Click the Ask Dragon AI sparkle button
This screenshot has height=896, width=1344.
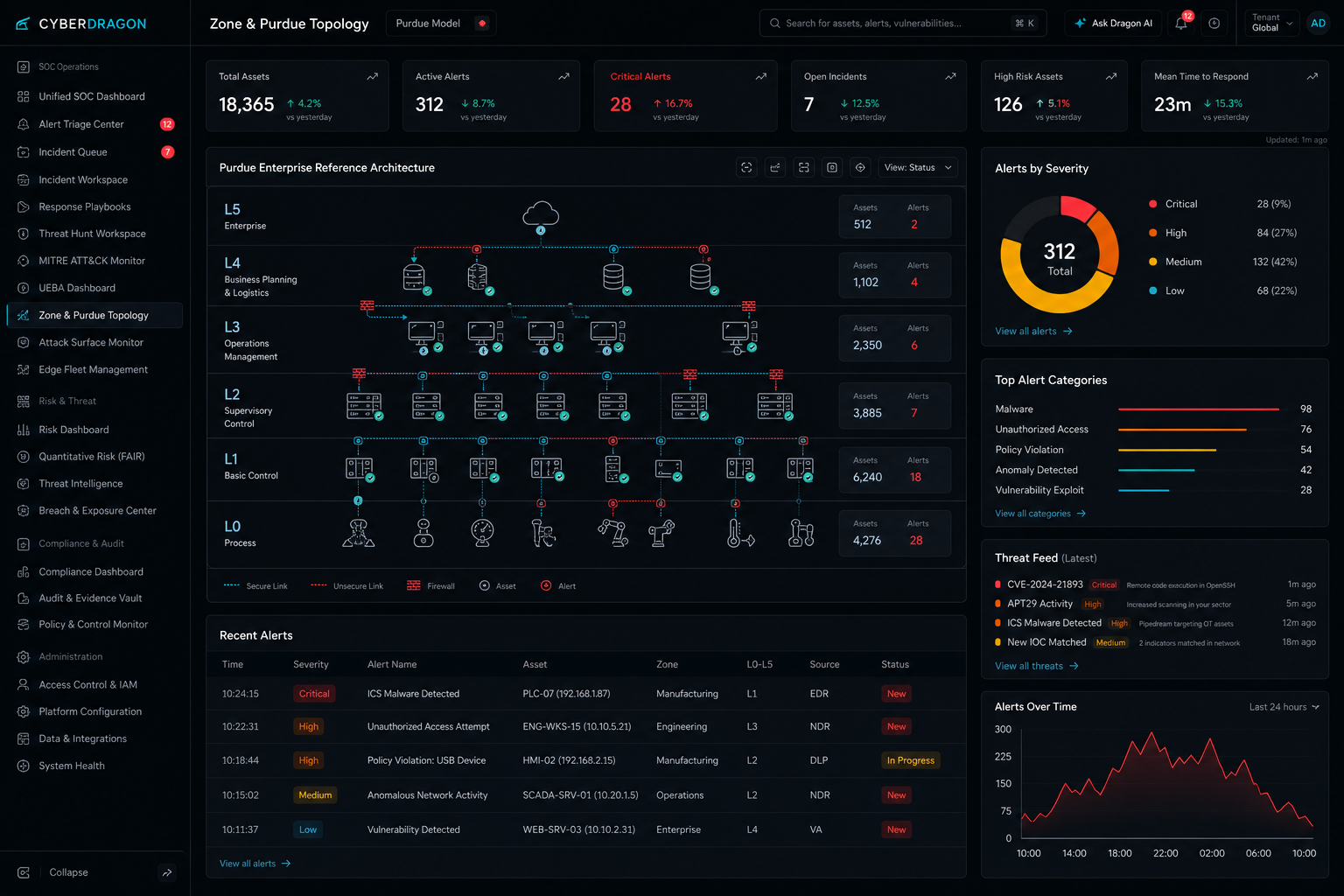tap(1113, 24)
